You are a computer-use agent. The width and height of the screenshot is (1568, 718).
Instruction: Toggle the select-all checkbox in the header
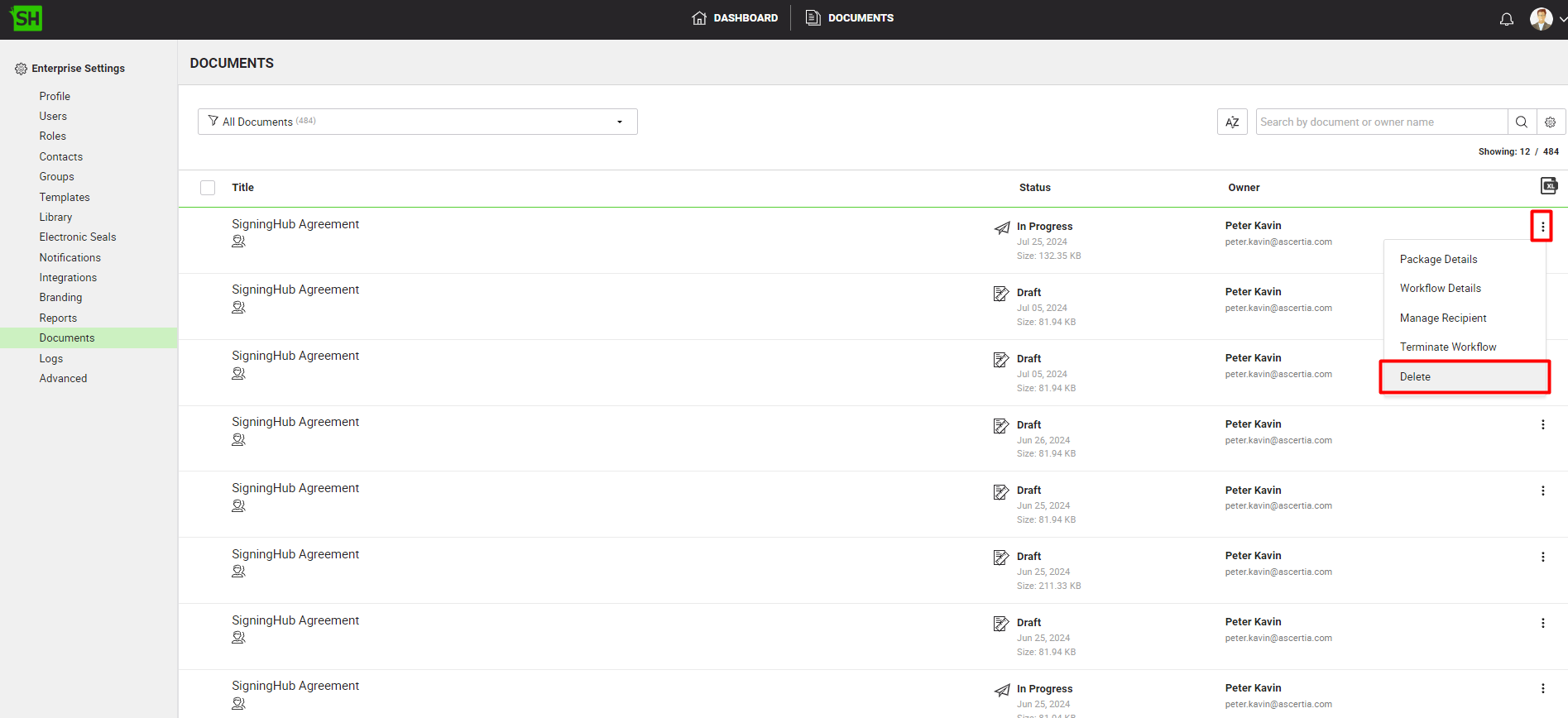pyautogui.click(x=208, y=188)
